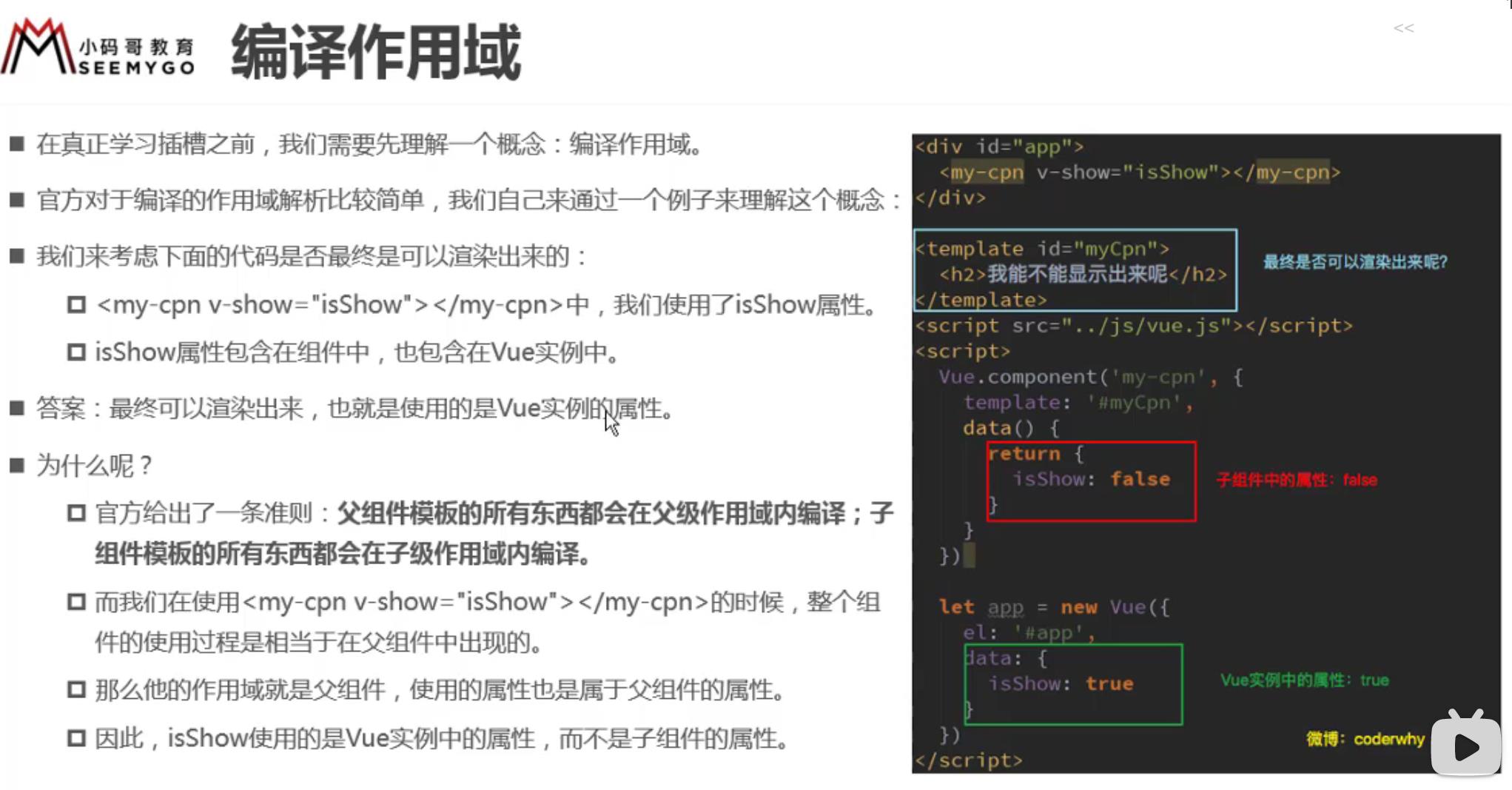Screen dimensions: 1512x790
Task: Click the h2 code 我能不能显示出来呢
Action: tap(1083, 275)
